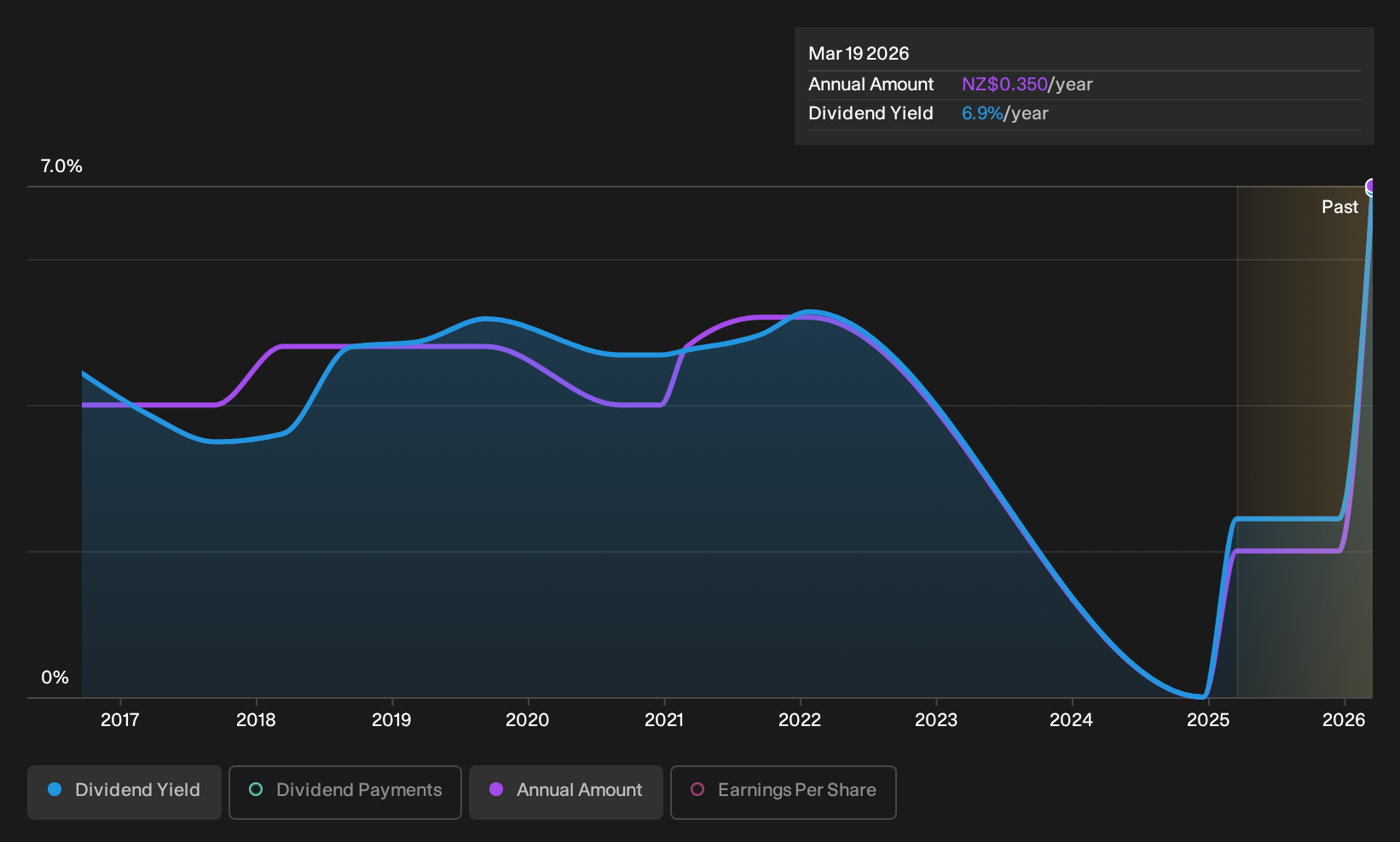The height and width of the screenshot is (842, 1400).
Task: Click the 7.0% y-axis label
Action: tap(61, 166)
